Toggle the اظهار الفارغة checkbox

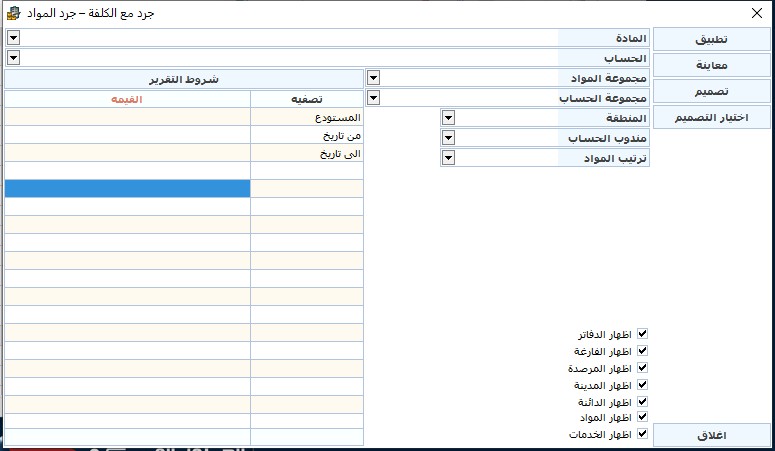[642, 351]
